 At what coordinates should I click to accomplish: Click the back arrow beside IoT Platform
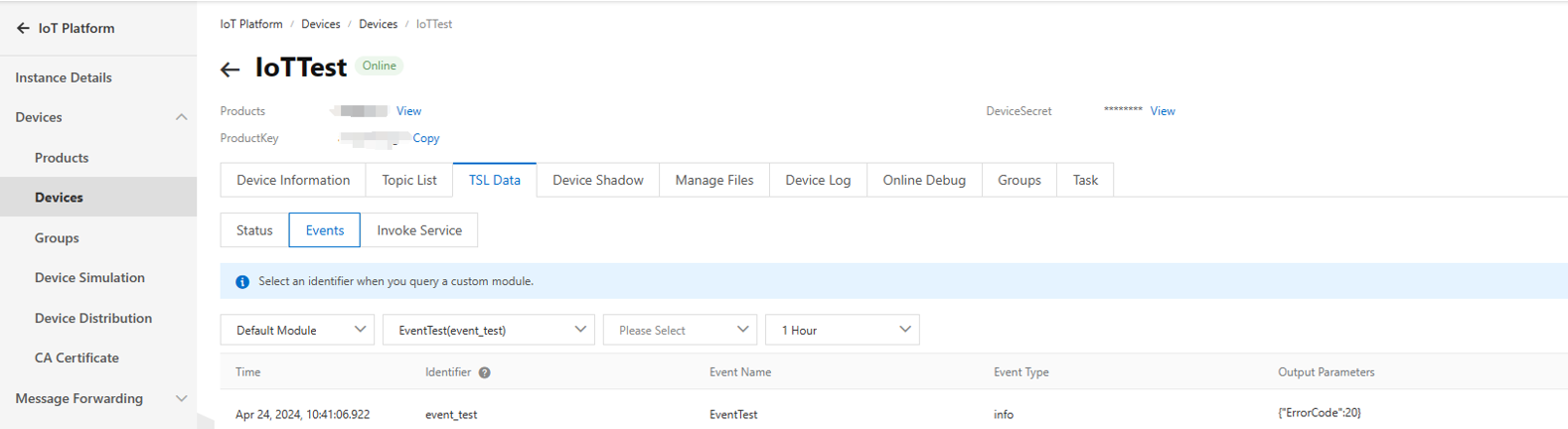coord(23,29)
